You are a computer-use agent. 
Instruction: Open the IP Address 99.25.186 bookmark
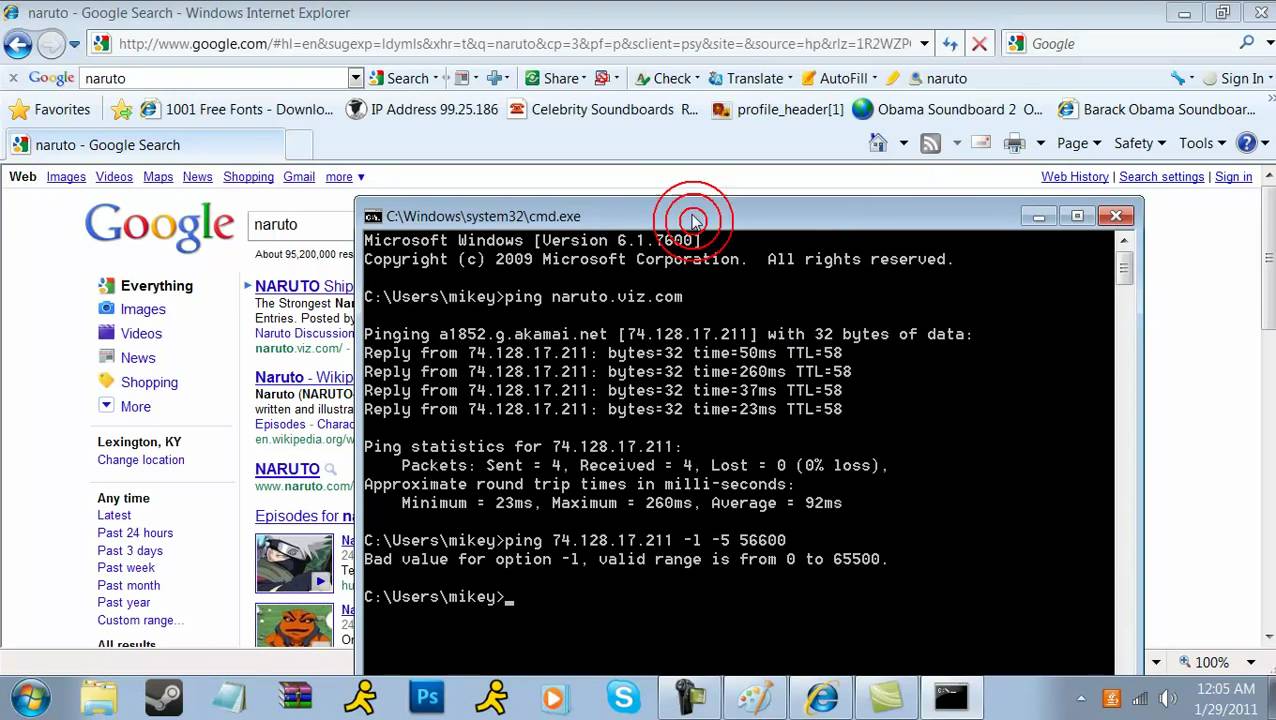click(422, 109)
